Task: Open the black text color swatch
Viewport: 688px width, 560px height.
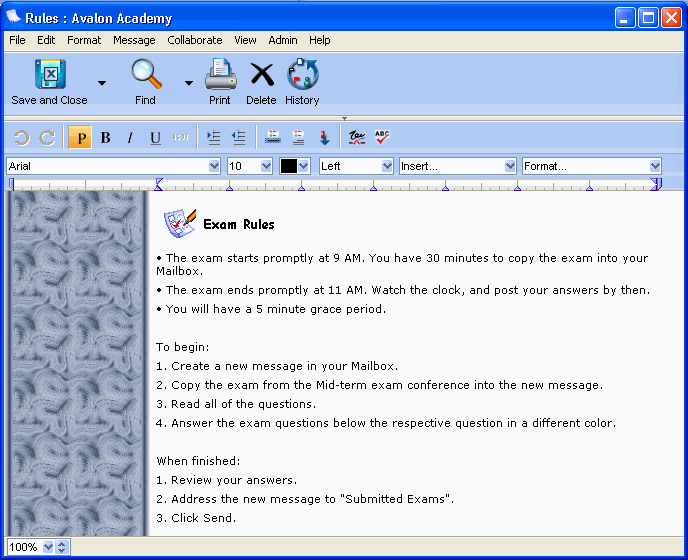Action: 295,166
